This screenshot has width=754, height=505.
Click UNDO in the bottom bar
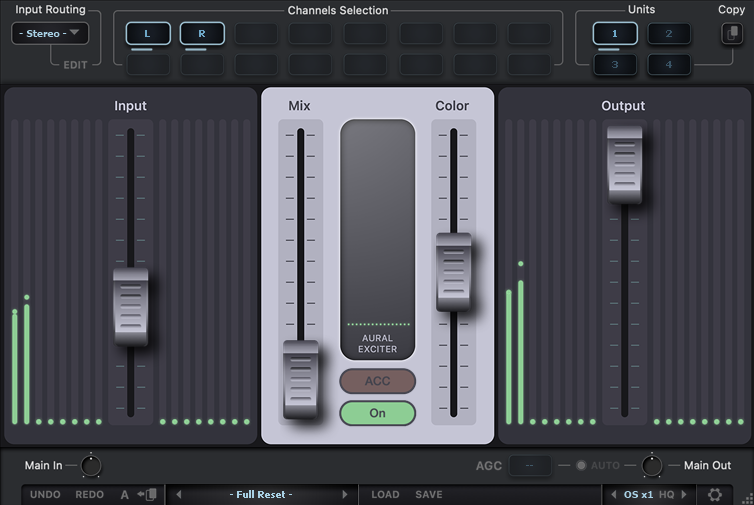point(45,494)
